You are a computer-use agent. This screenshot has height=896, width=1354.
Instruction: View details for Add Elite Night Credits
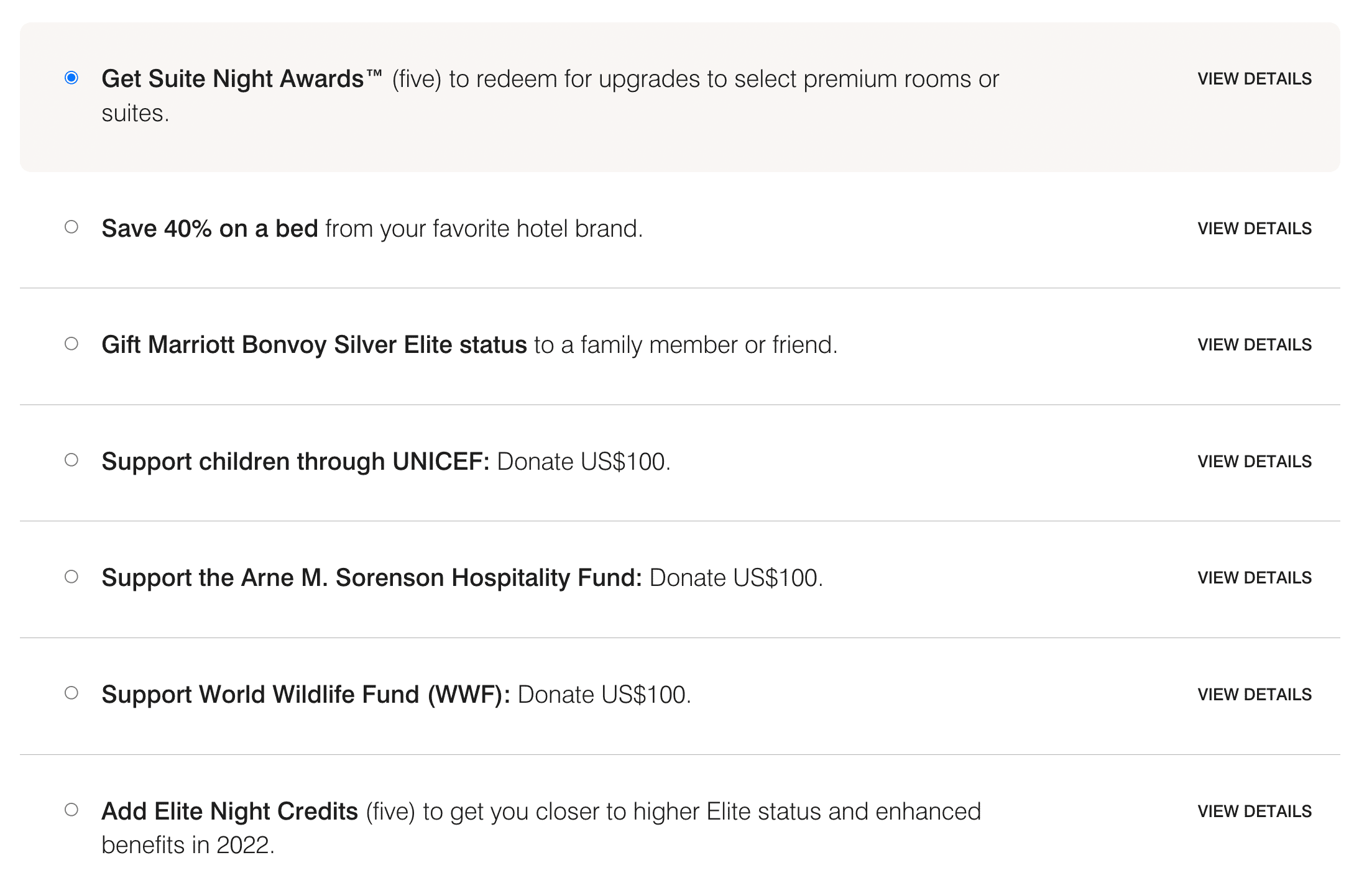(x=1254, y=811)
